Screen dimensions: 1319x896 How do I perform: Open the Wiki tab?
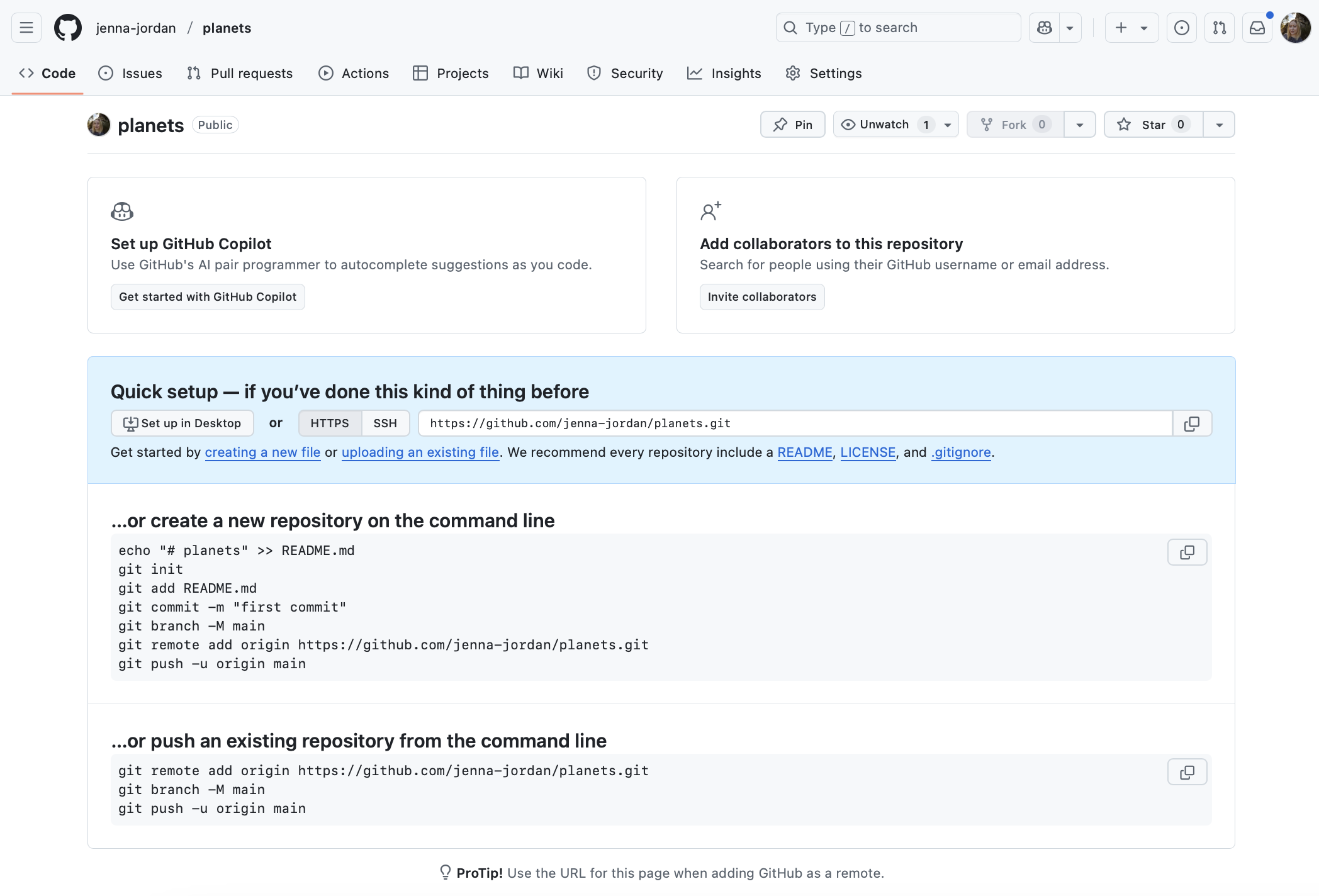click(x=538, y=73)
